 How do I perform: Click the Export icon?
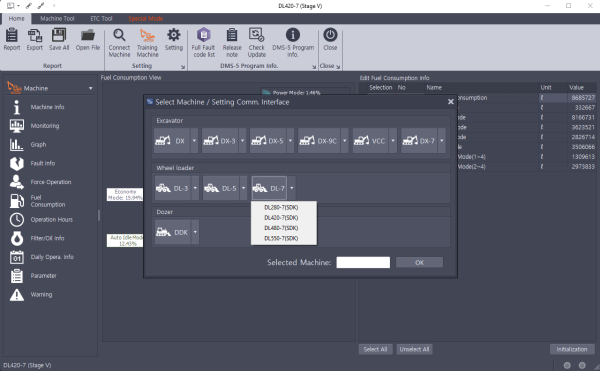[34, 39]
